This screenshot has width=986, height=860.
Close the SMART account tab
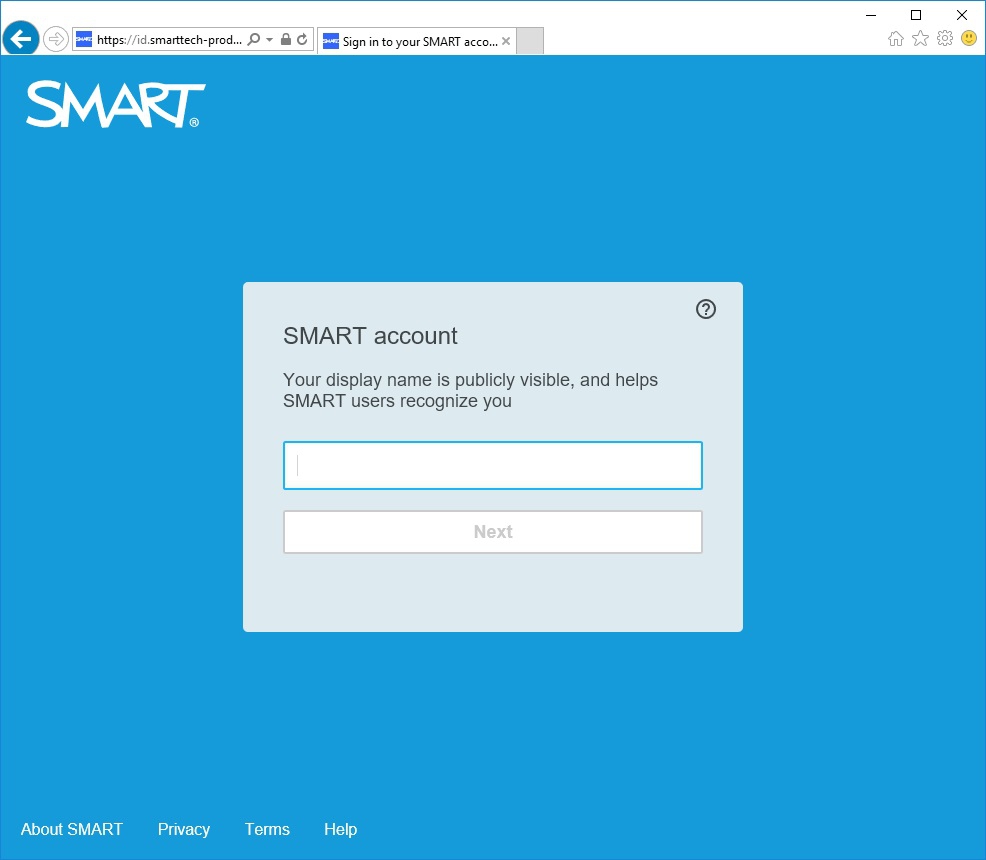click(506, 41)
